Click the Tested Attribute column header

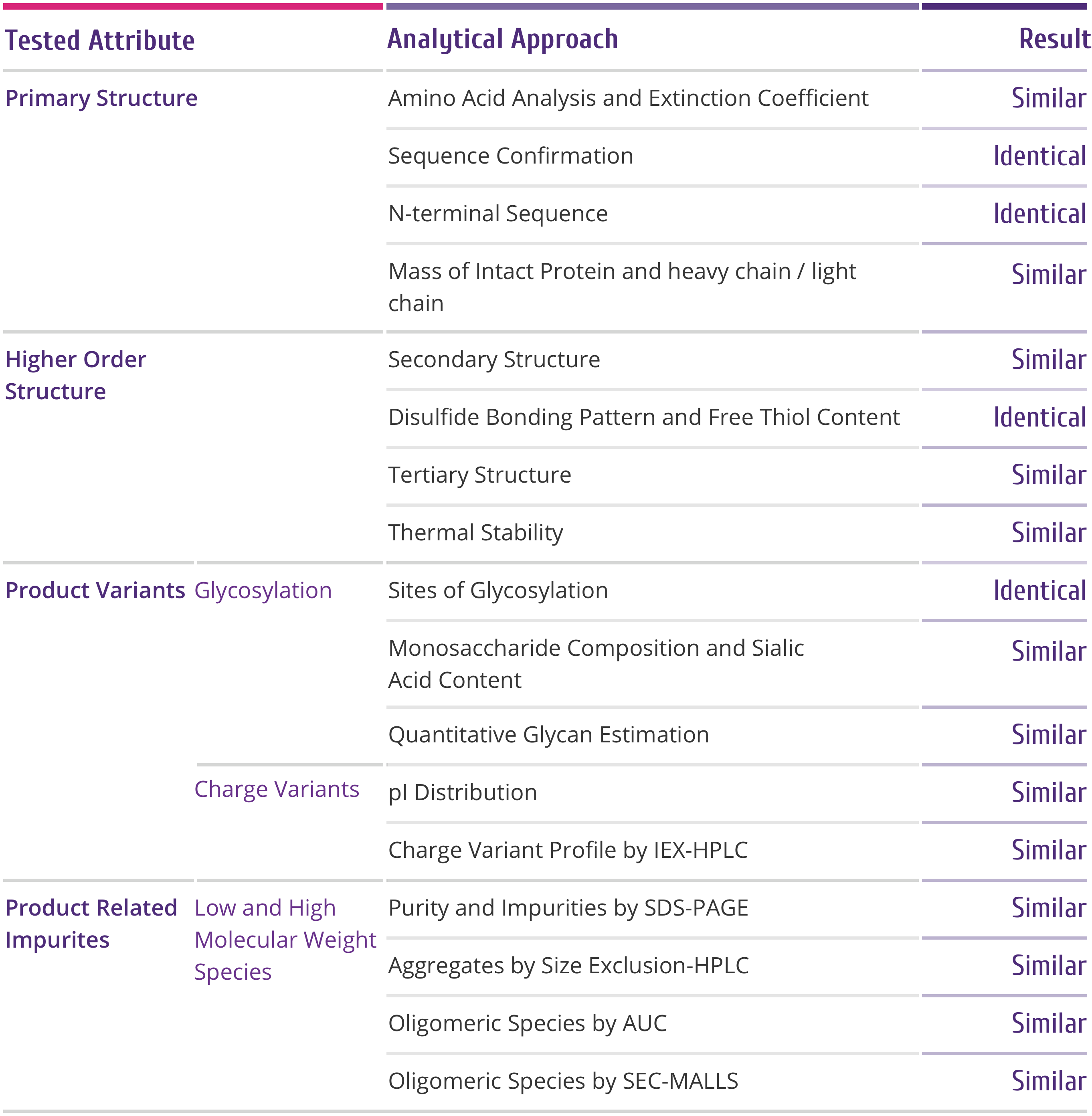[x=100, y=41]
